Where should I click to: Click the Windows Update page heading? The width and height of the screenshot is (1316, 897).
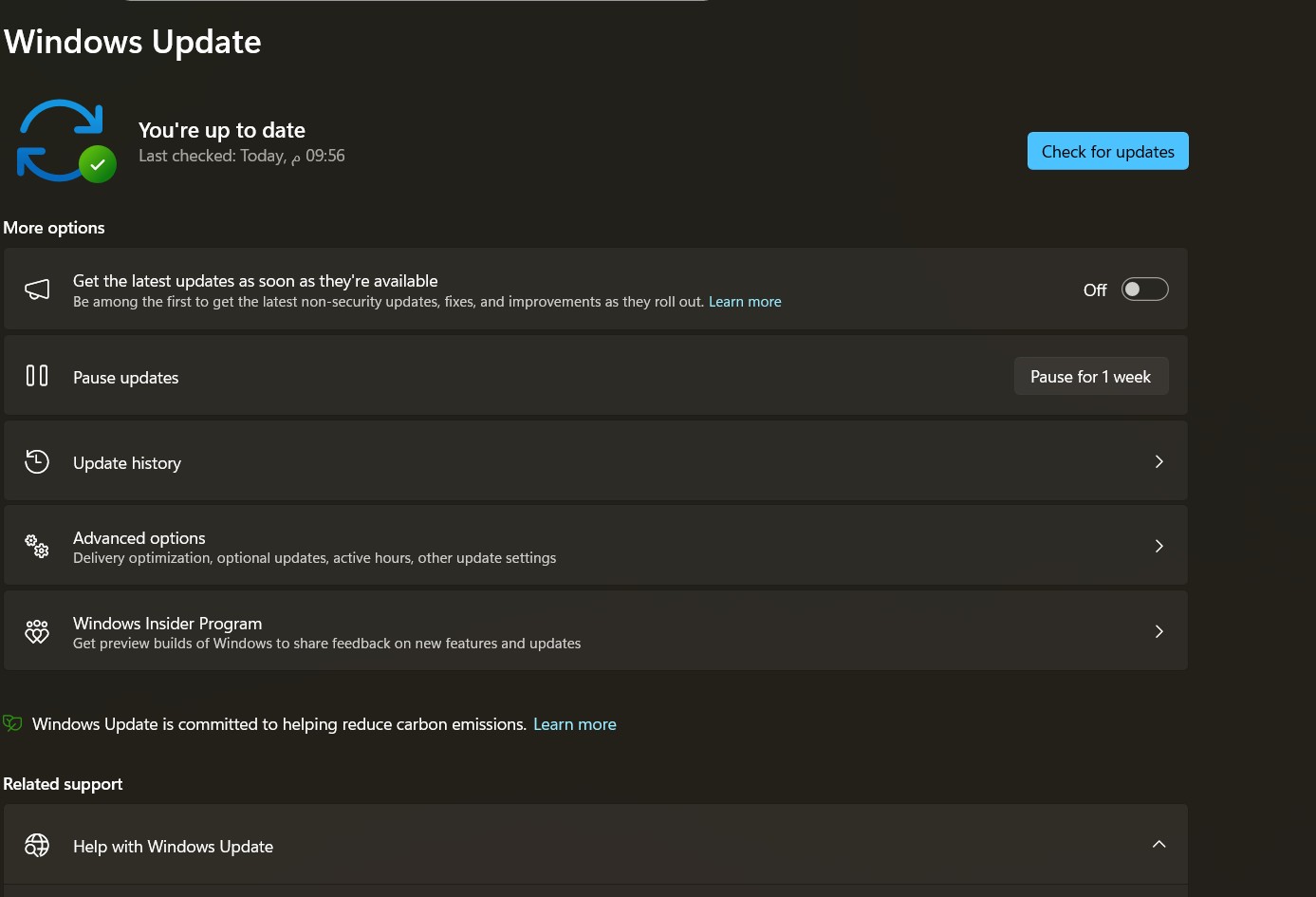coord(133,42)
